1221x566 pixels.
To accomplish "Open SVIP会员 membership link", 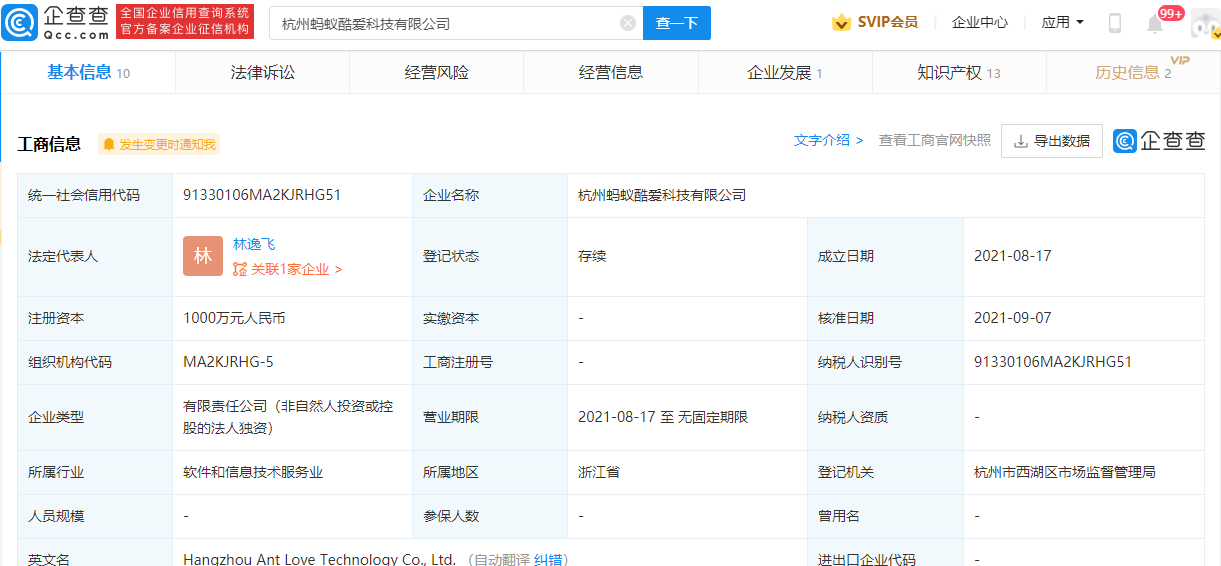I will [887, 22].
